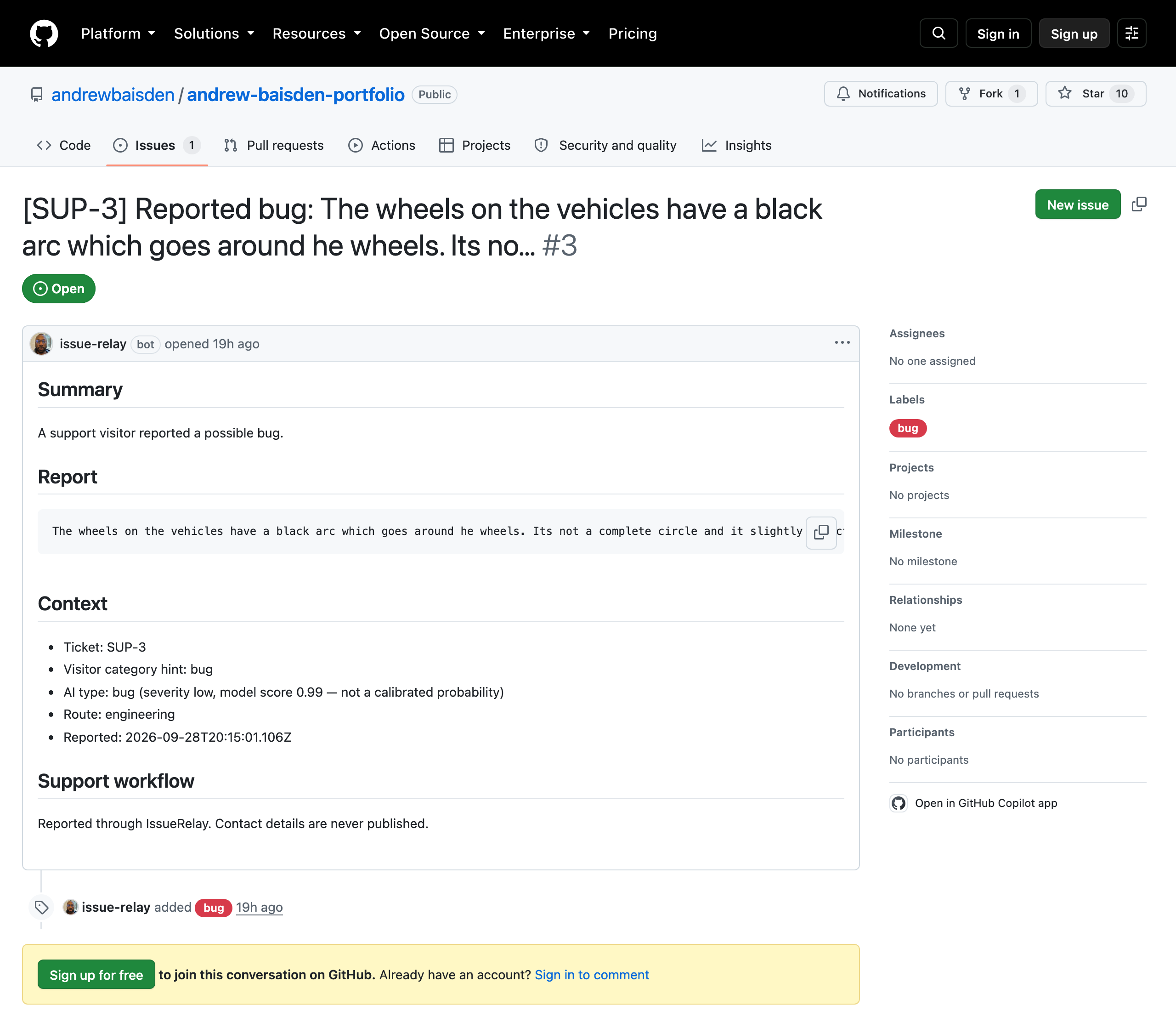
Task: Click the issue-relay author name in the header
Action: (x=93, y=343)
